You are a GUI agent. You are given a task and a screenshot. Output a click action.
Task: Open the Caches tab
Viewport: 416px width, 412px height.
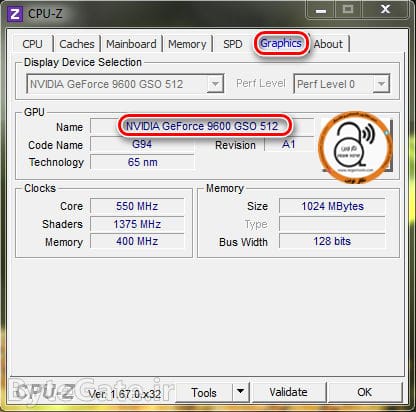pyautogui.click(x=77, y=44)
